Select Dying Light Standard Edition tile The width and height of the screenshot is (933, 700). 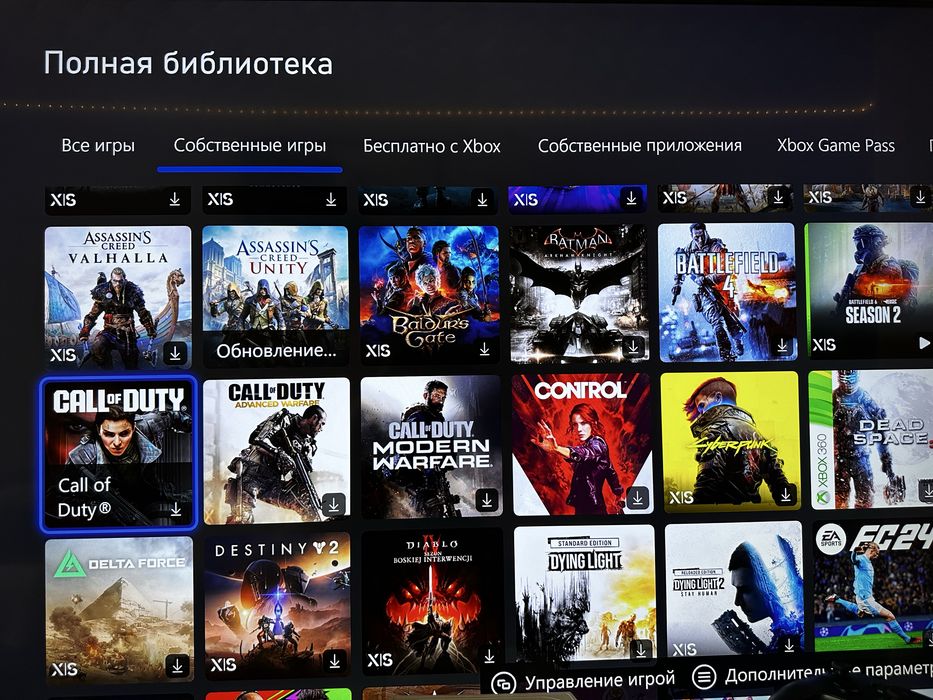(x=585, y=593)
